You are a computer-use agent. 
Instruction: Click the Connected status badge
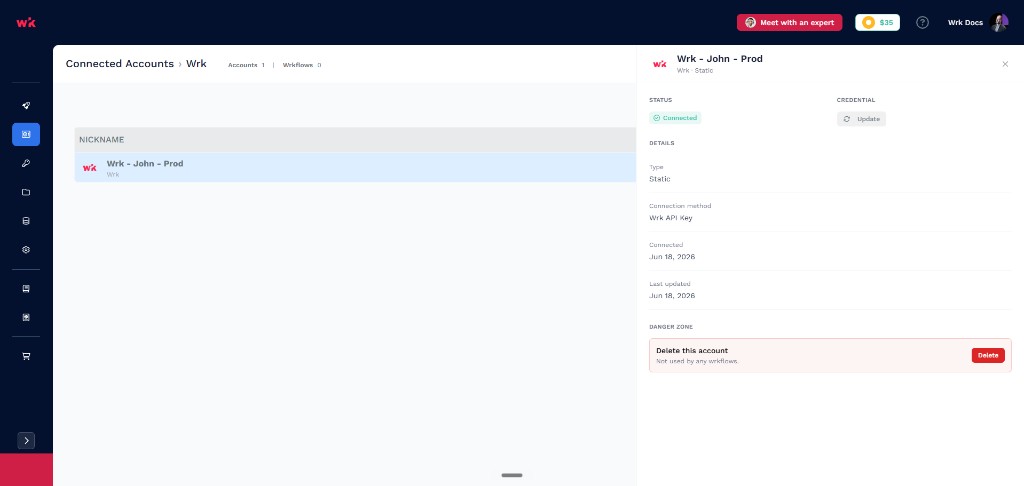pos(675,118)
